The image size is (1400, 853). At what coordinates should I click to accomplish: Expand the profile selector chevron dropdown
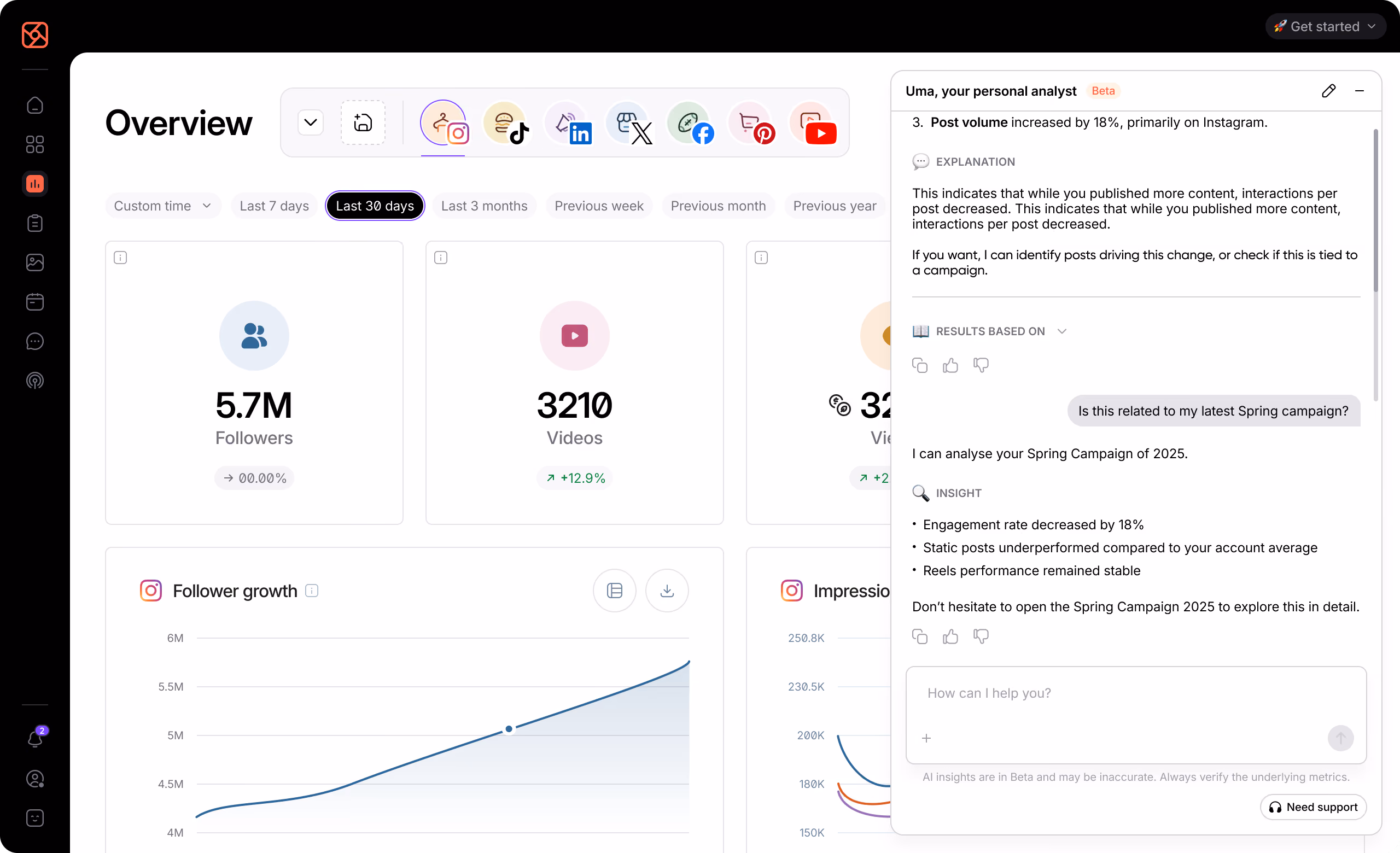click(x=311, y=122)
